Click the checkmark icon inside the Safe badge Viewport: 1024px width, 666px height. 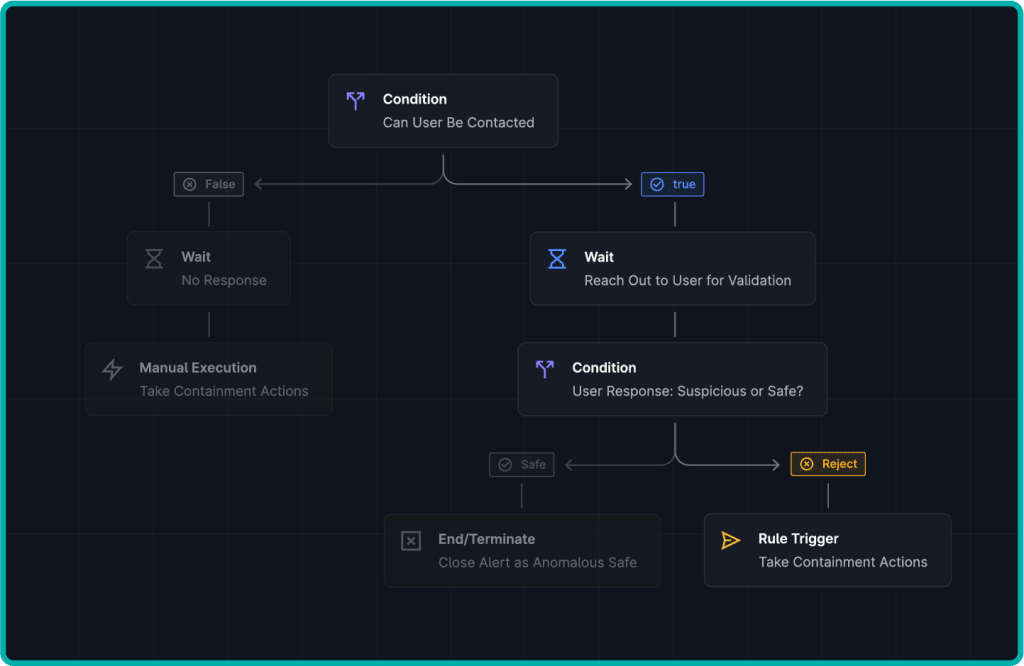coord(504,464)
